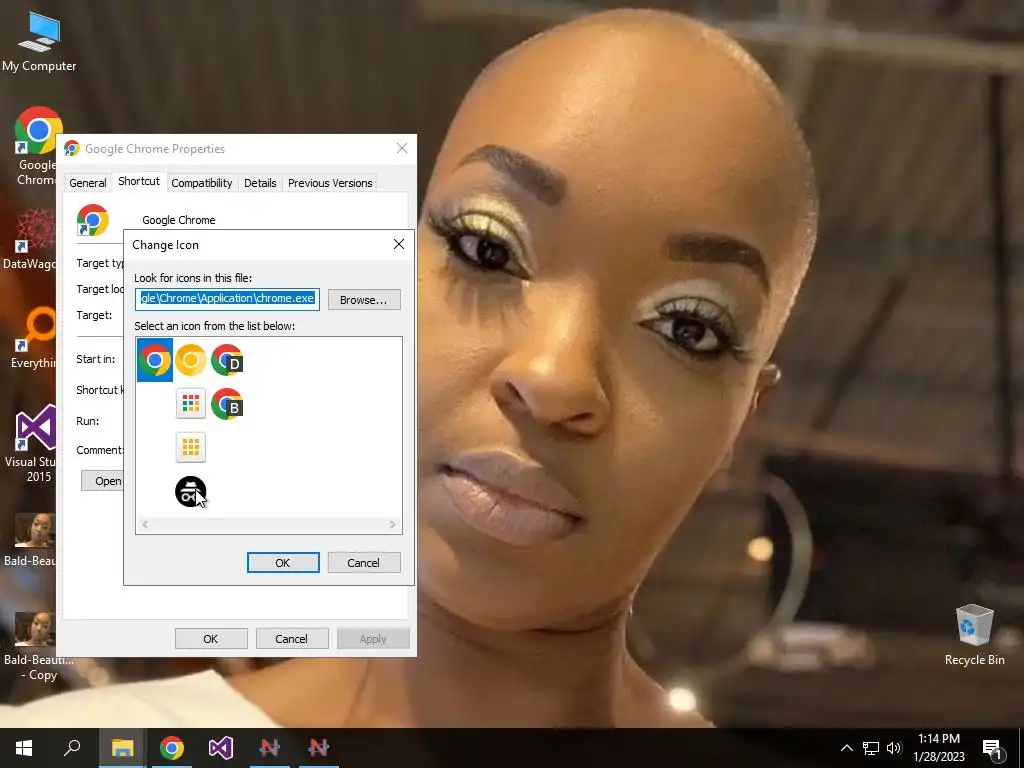Open Visual Studio from taskbar
The width and height of the screenshot is (1024, 768).
click(x=221, y=748)
